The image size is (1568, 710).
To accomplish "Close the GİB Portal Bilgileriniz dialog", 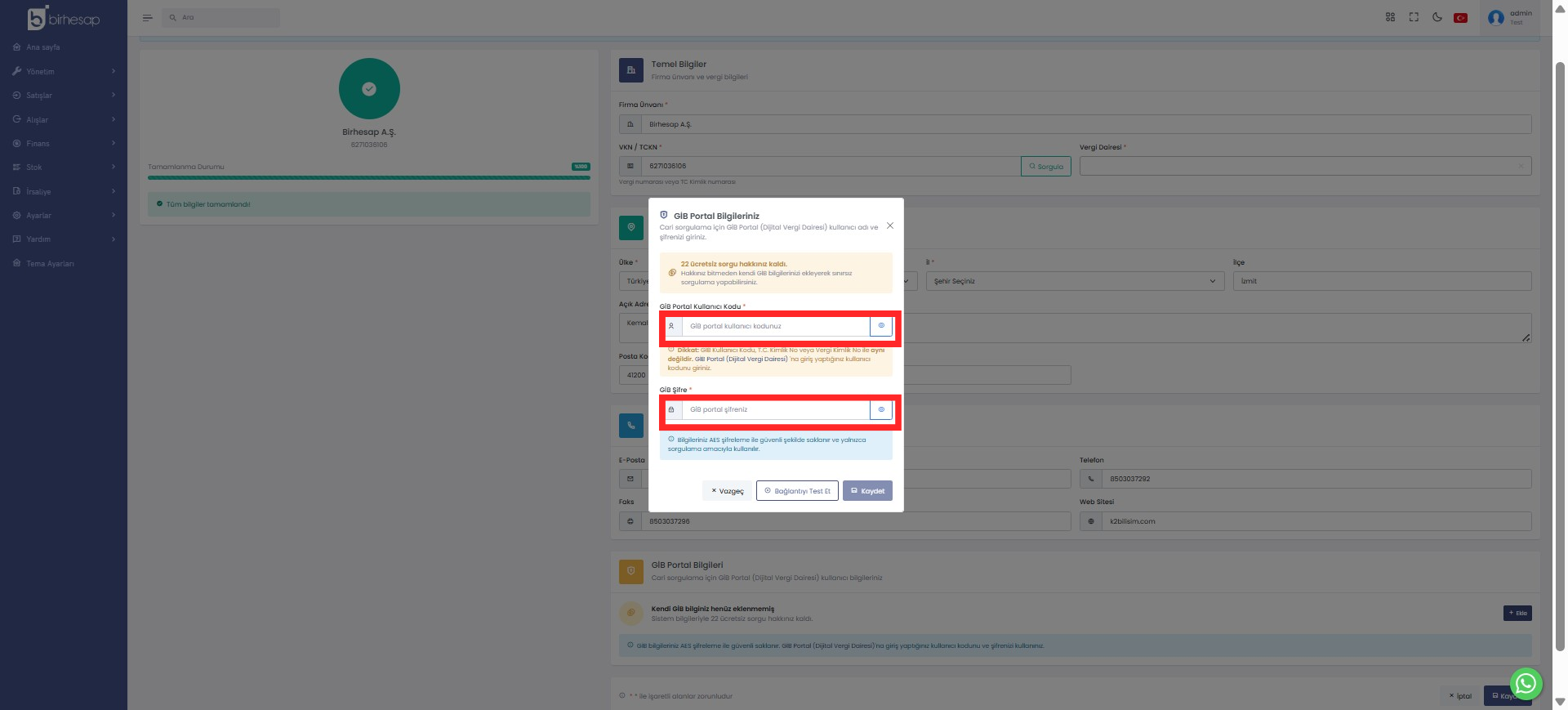I will 890,226.
